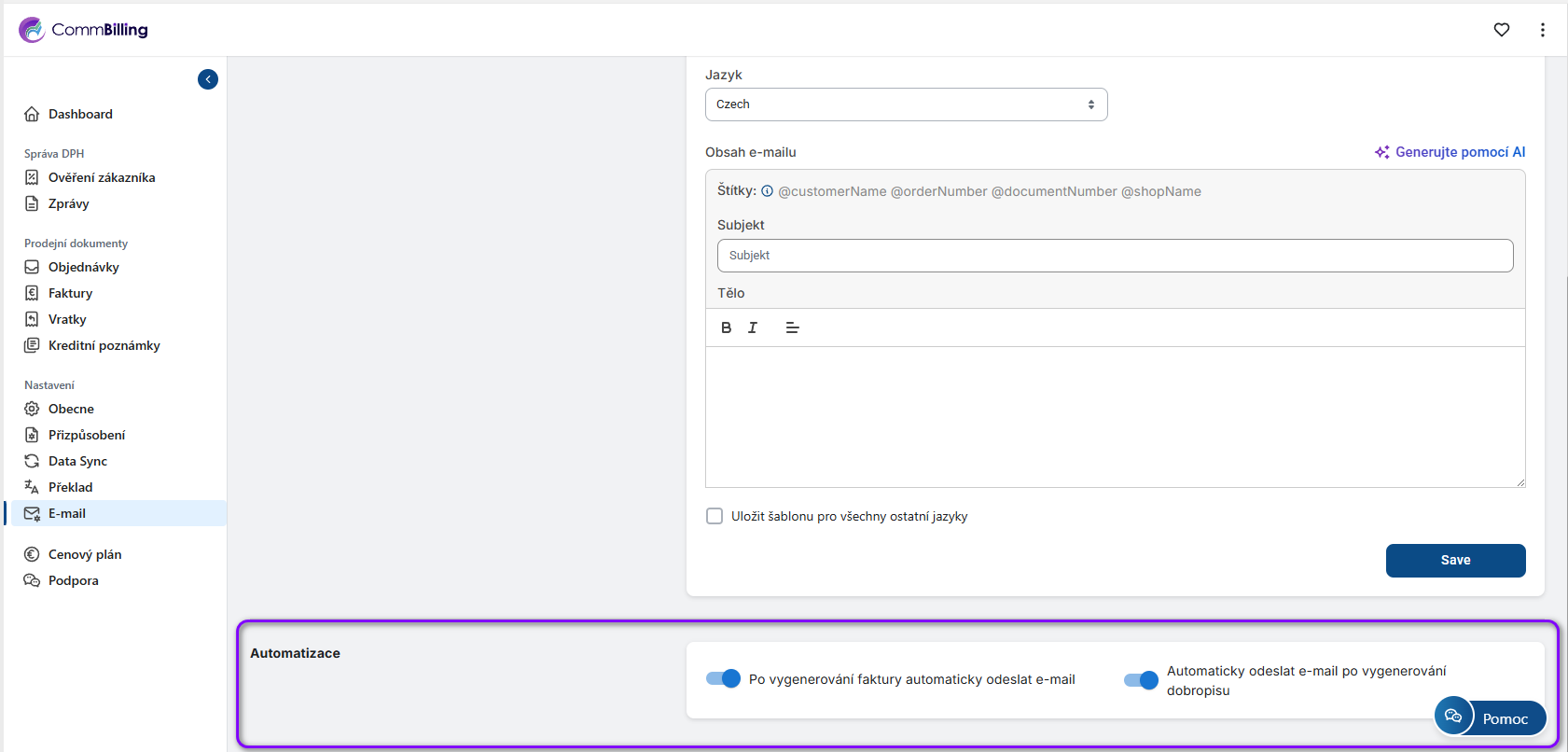The height and width of the screenshot is (752, 1568).
Task: Toggle automatic e-mail after credit note generation
Action: (1141, 680)
